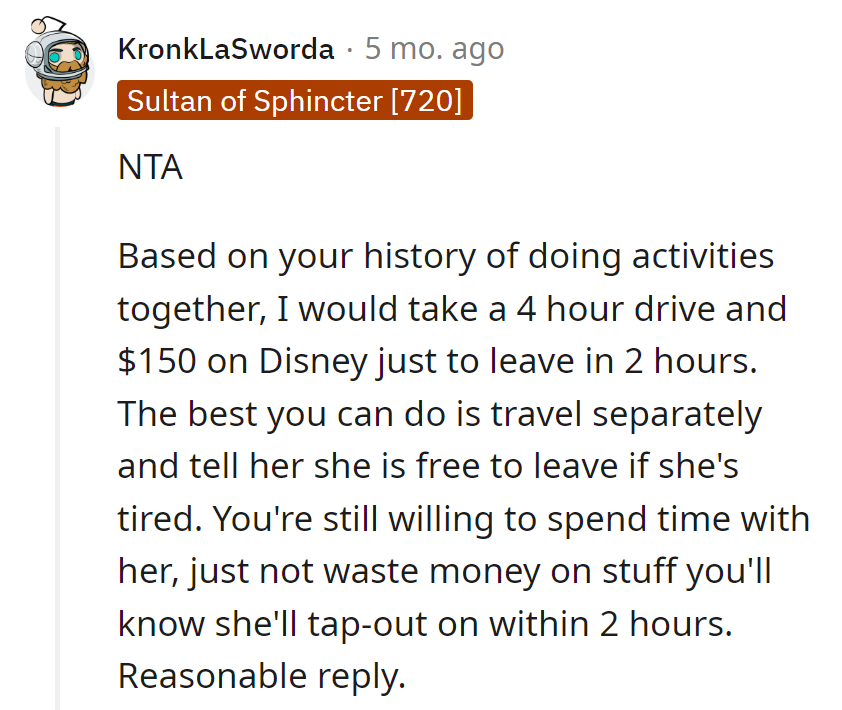Click the "Reasonable reply." closing sentence
The image size is (842, 710).
click(262, 676)
